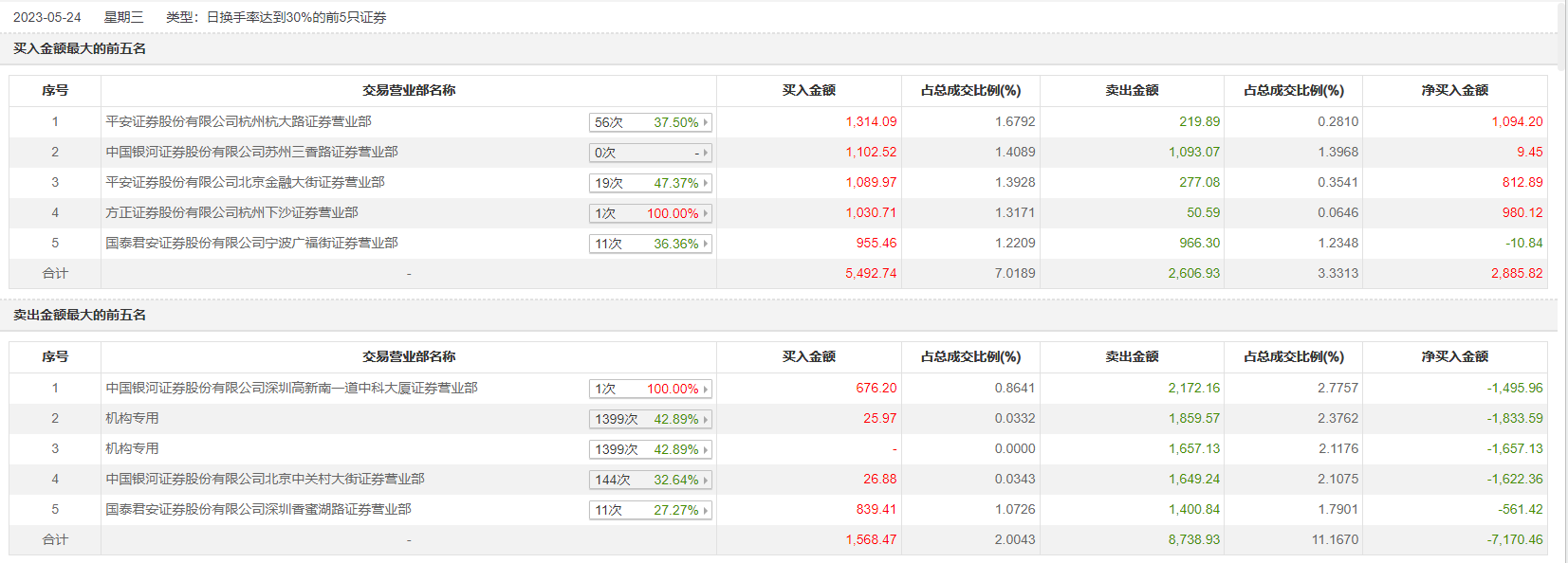Open 国泰君安证券深圳香蜜湖路证券营业部 link
1568x563 pixels.
tap(258, 509)
